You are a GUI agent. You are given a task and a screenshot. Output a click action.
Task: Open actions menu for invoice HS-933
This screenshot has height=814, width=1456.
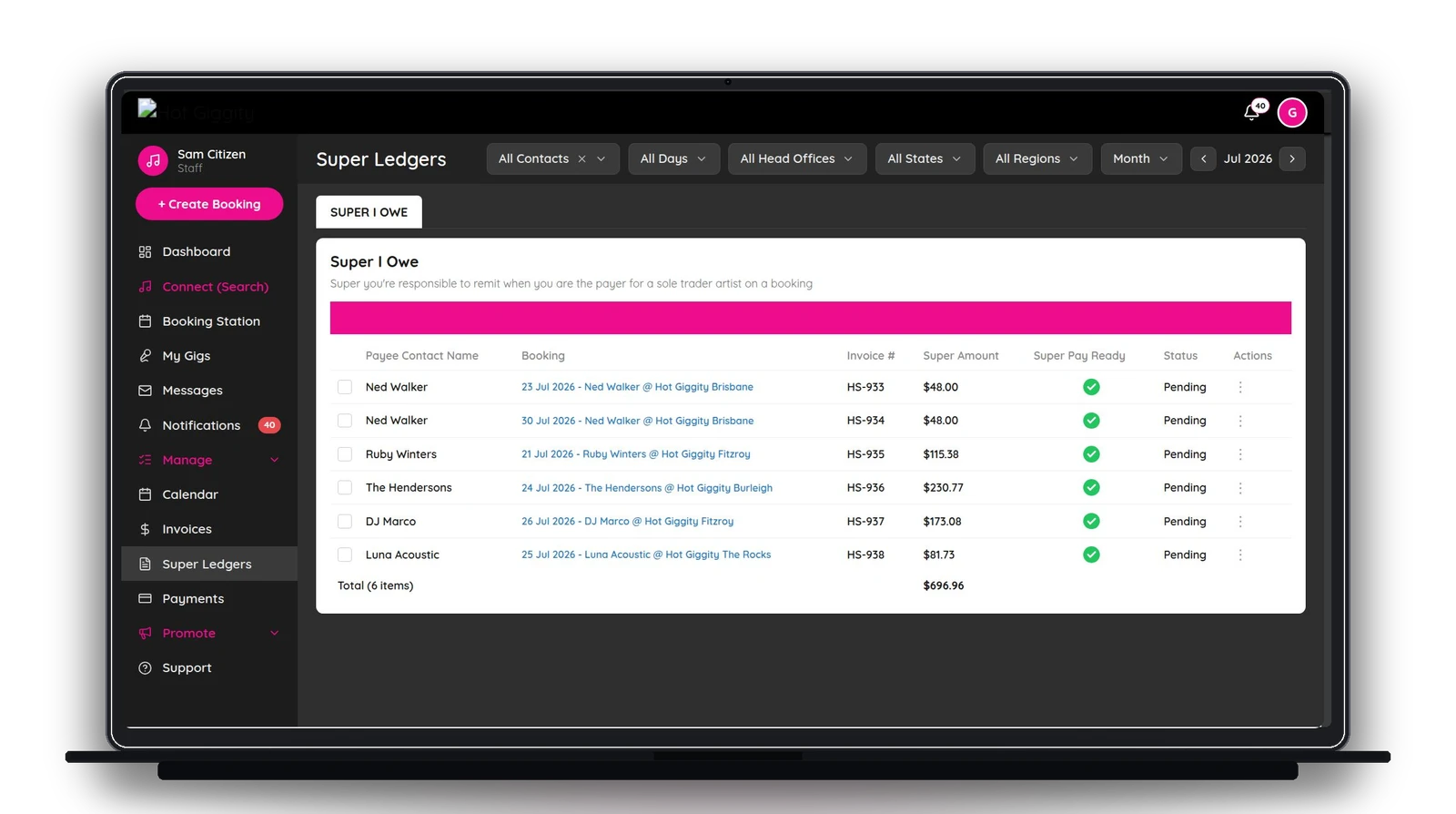coord(1239,387)
